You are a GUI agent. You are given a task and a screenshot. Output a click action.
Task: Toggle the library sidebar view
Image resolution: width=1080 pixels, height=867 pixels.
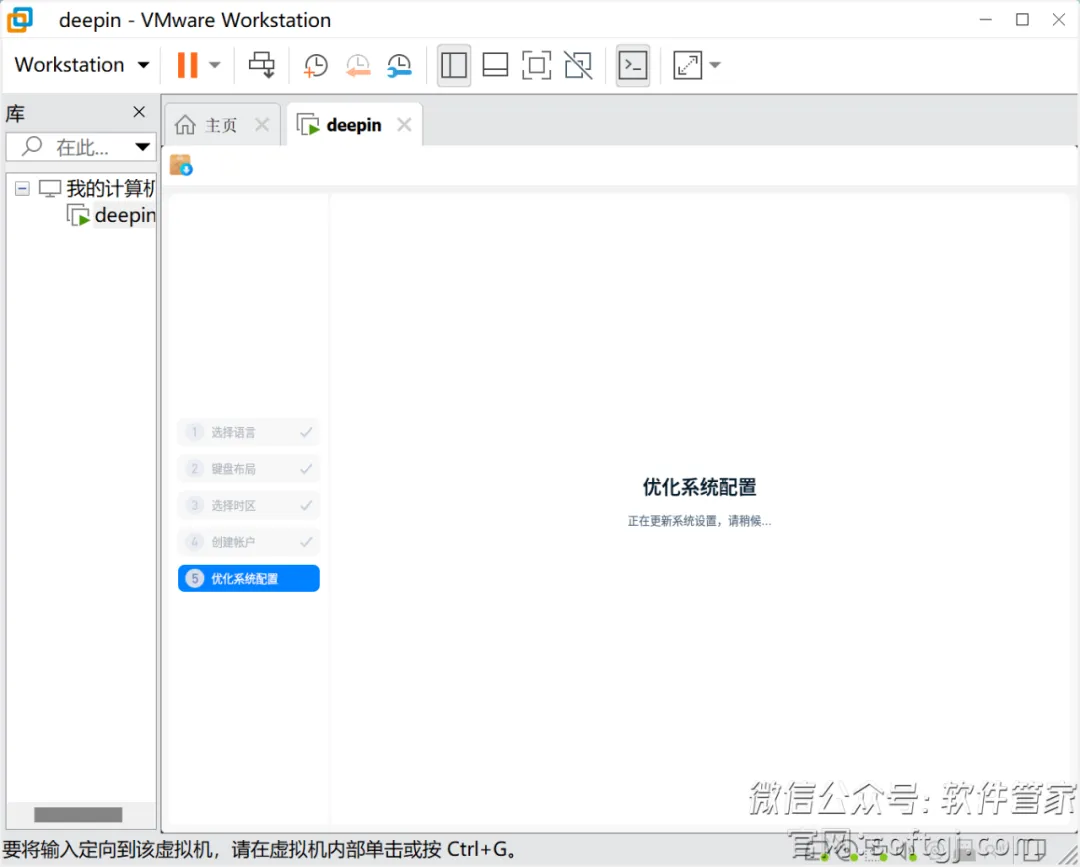click(x=454, y=65)
